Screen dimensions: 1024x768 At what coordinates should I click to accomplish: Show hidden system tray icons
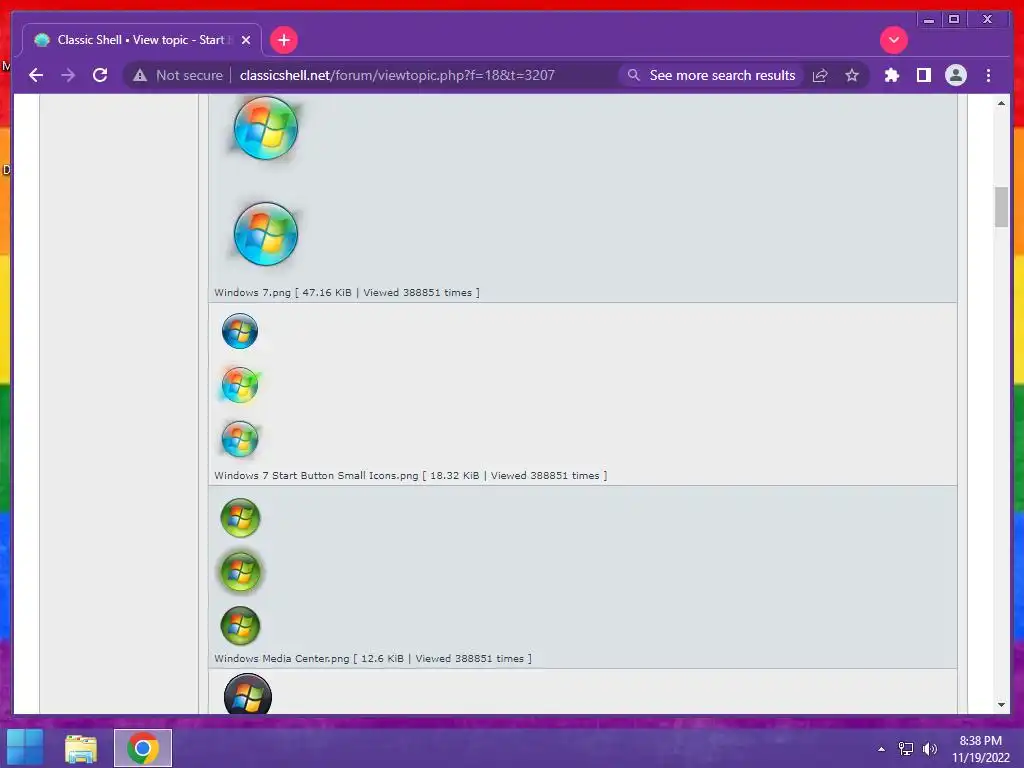pyautogui.click(x=882, y=749)
